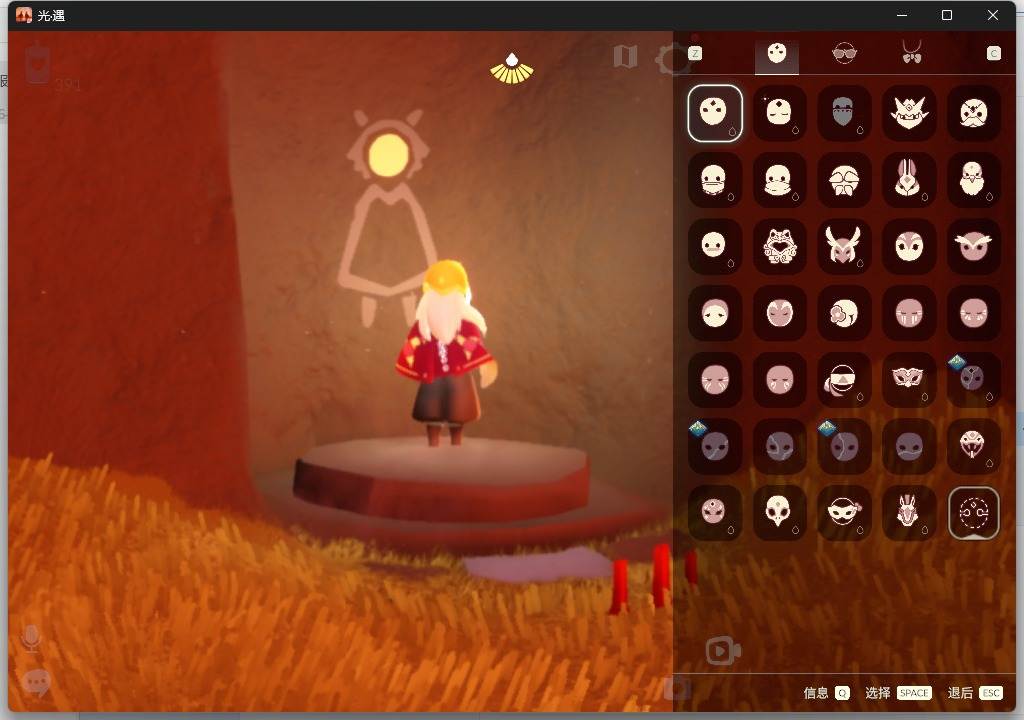Switch to the mask category tab
This screenshot has height=720, width=1024.
click(x=776, y=54)
